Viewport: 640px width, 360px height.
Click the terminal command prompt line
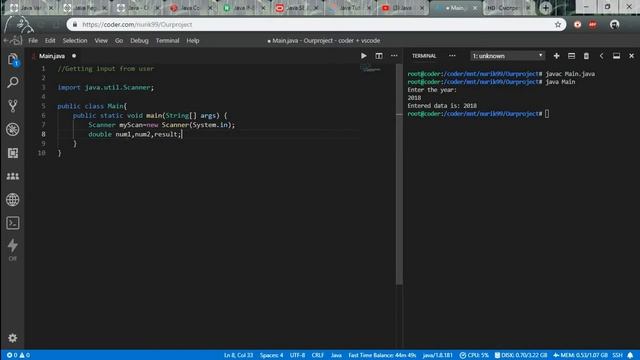[478, 114]
